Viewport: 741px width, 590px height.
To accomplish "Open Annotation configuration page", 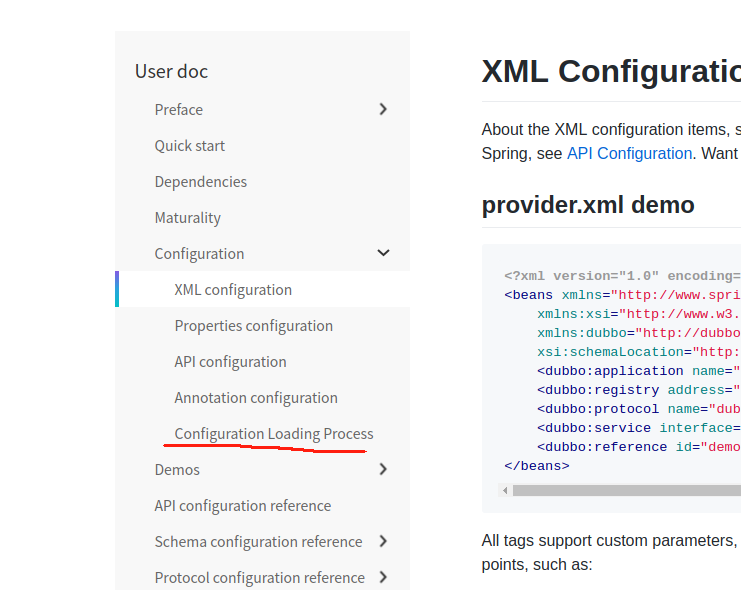I will pyautogui.click(x=256, y=398).
